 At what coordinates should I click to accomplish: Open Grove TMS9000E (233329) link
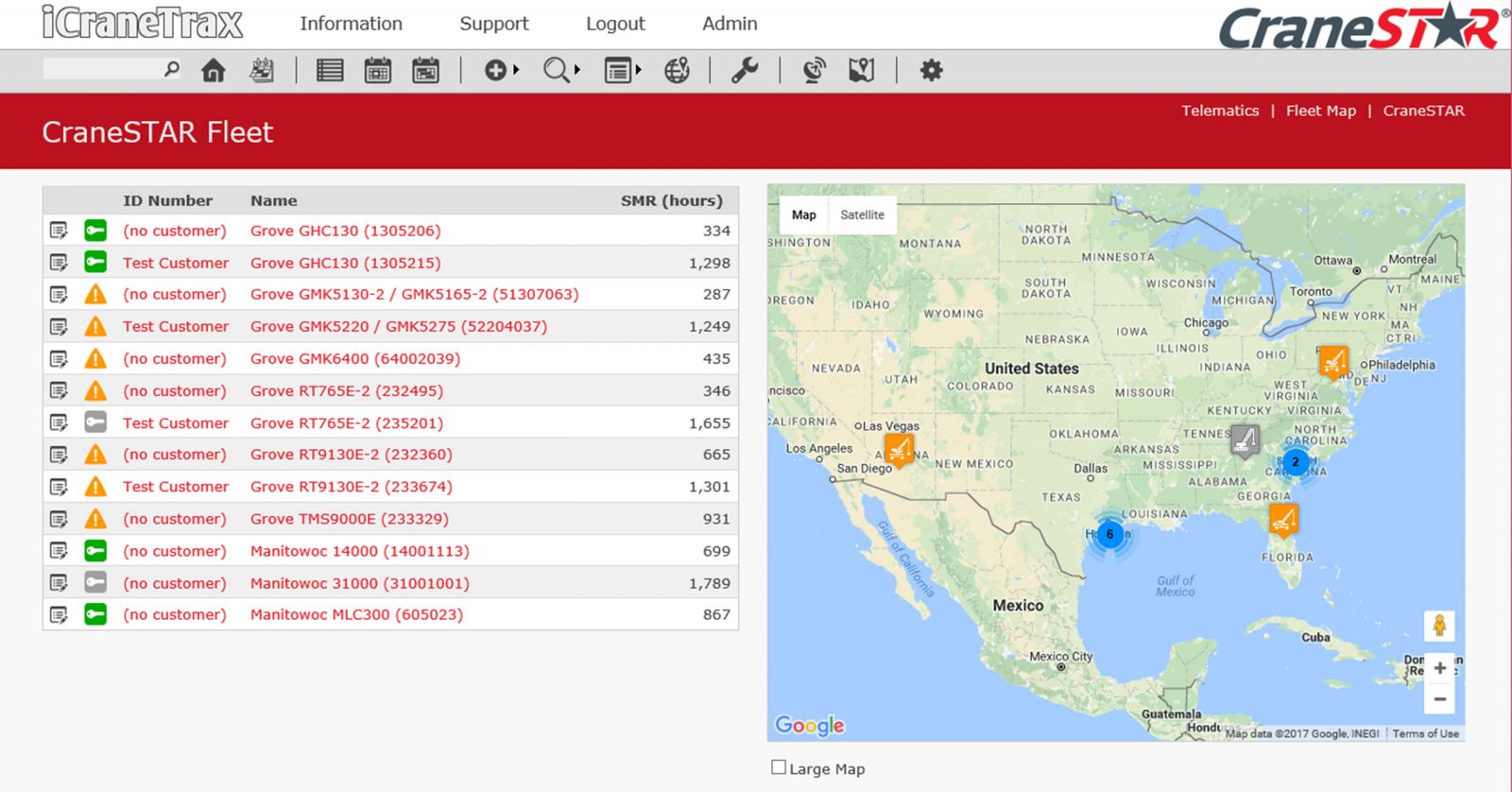pyautogui.click(x=350, y=519)
